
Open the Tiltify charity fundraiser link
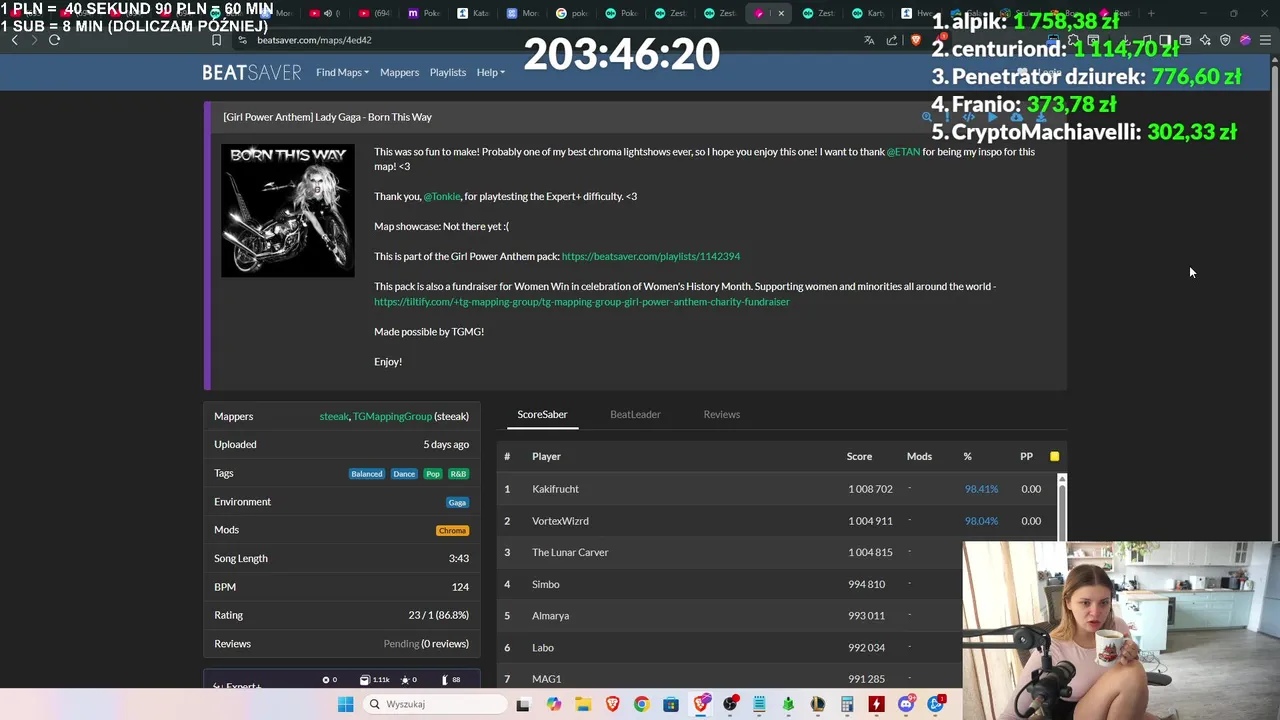click(582, 302)
